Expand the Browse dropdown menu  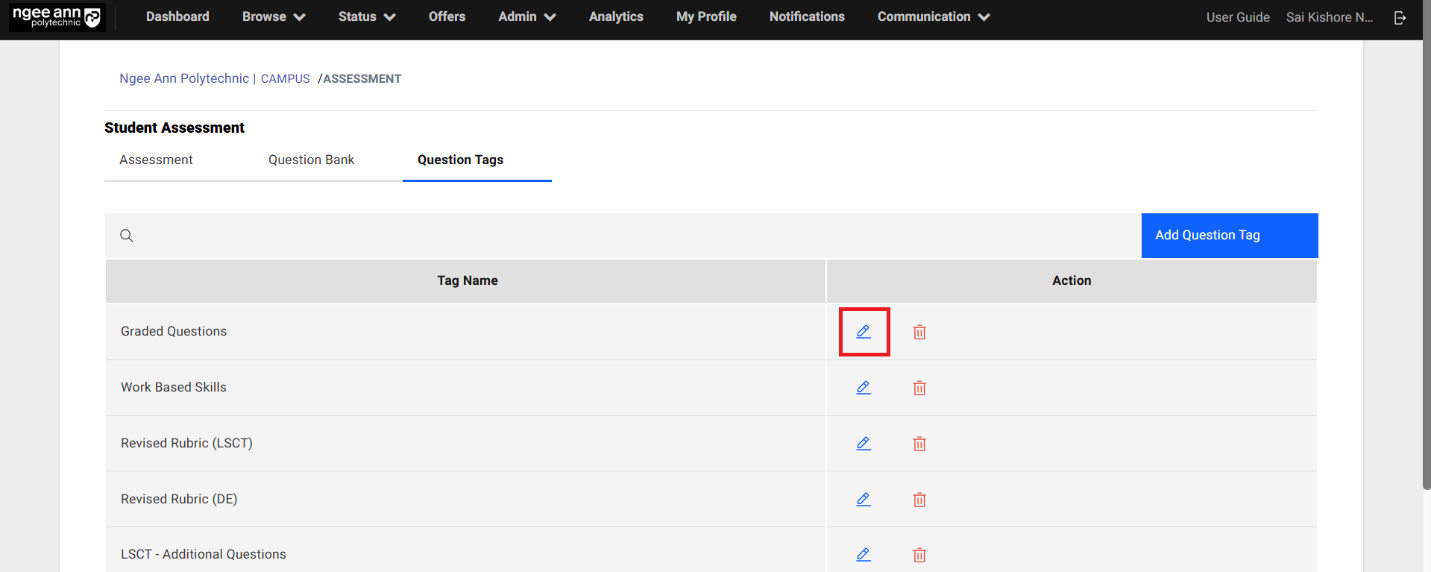273,17
